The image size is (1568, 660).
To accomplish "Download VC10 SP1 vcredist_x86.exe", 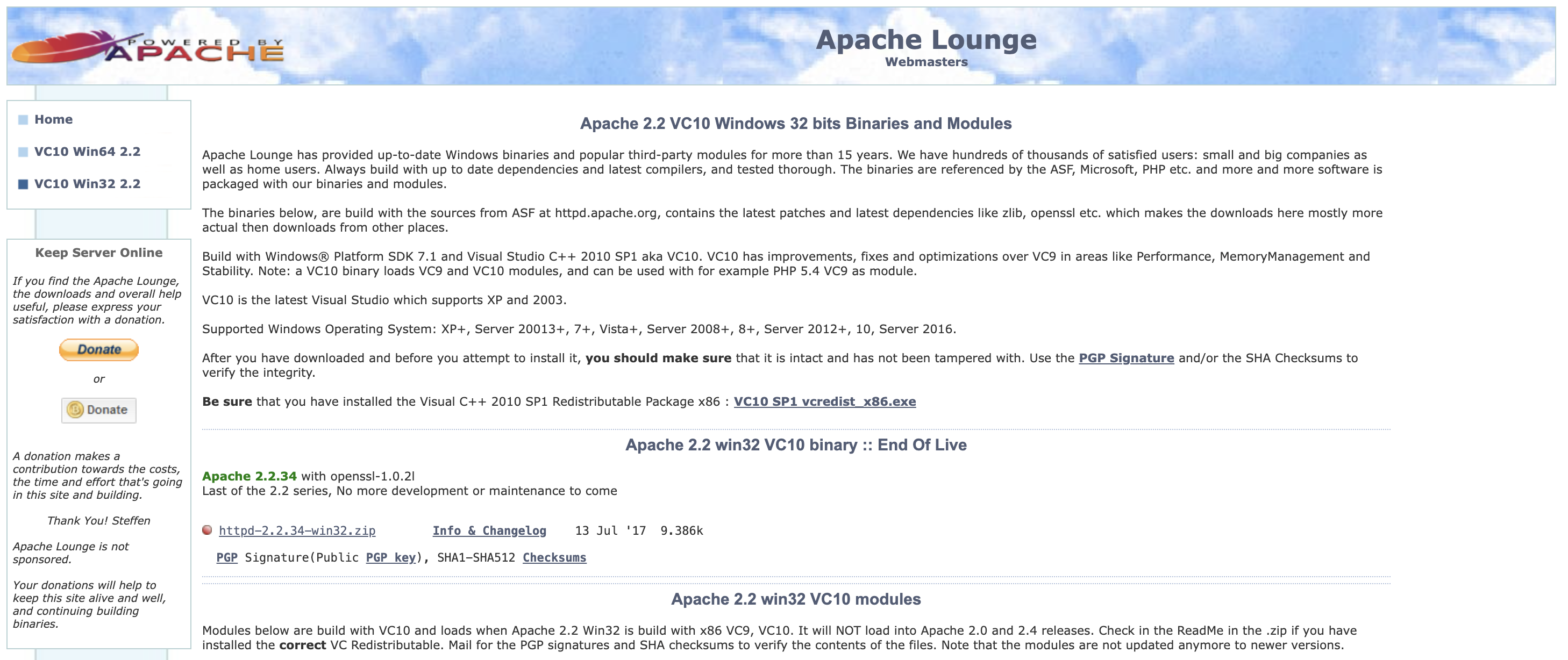I will point(825,401).
